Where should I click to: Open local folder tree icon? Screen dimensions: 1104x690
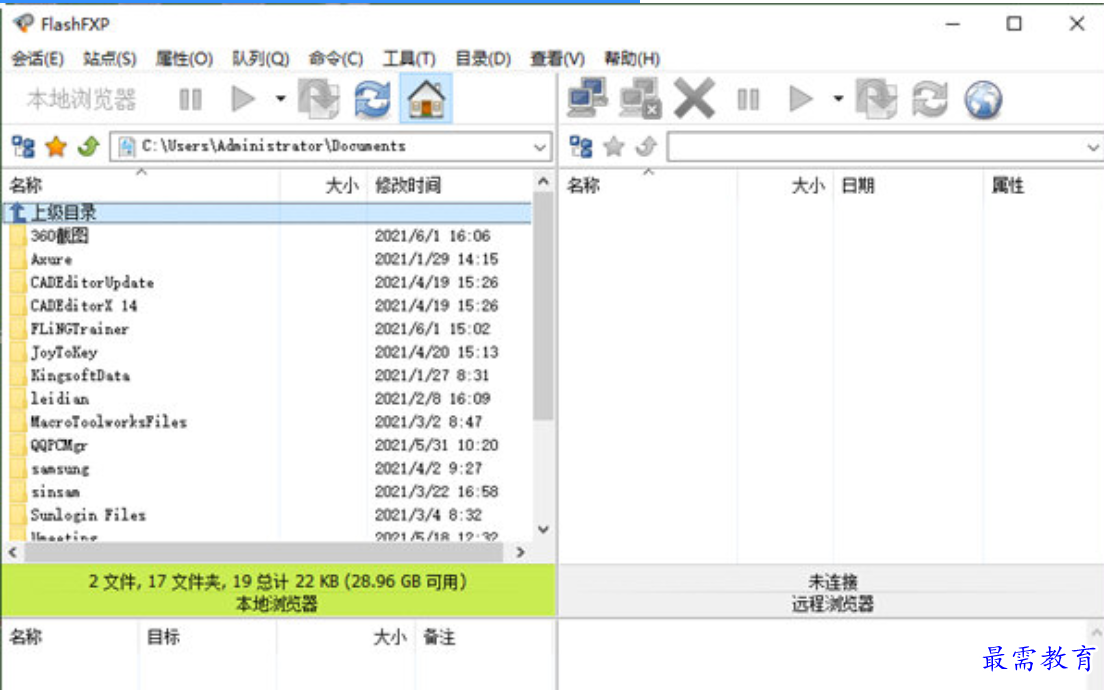coord(23,146)
